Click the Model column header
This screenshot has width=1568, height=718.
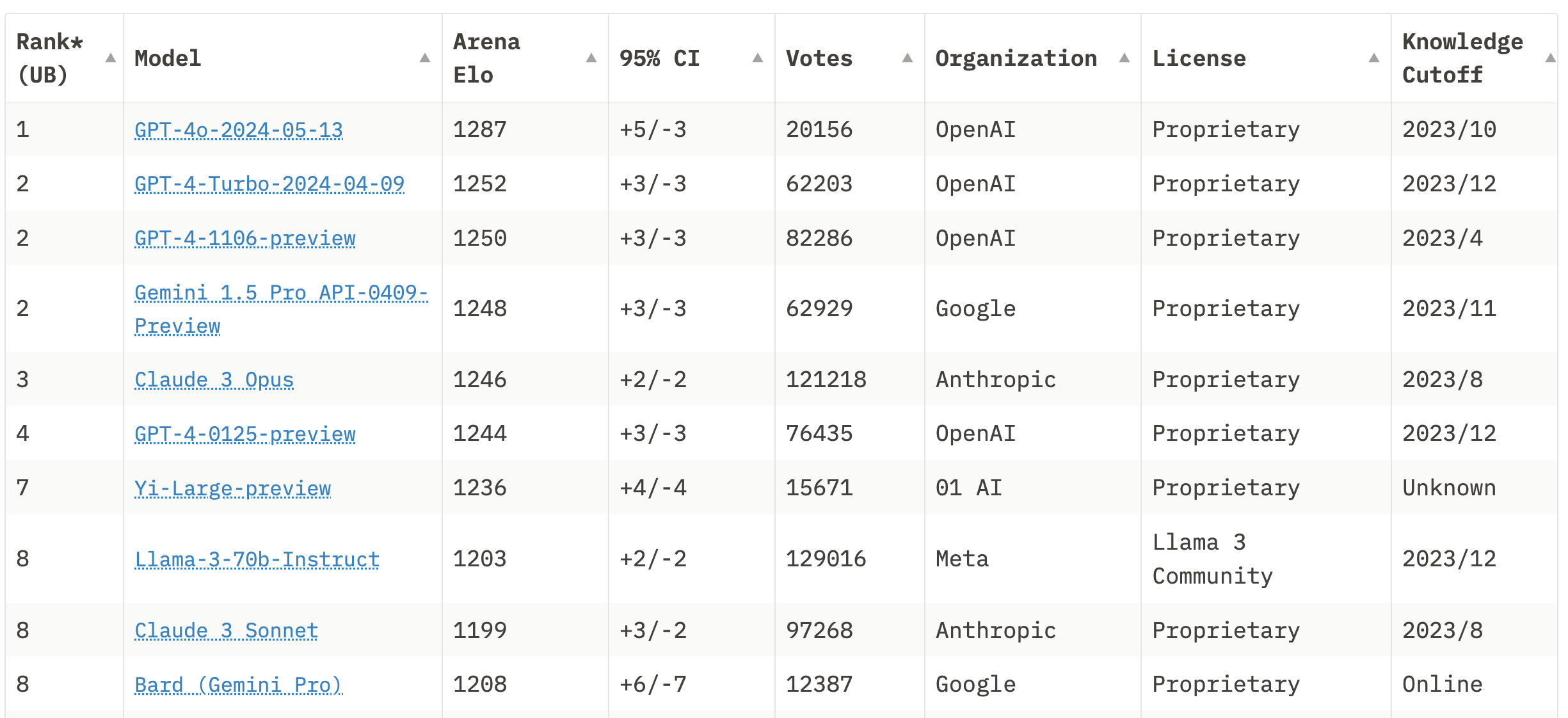[167, 58]
